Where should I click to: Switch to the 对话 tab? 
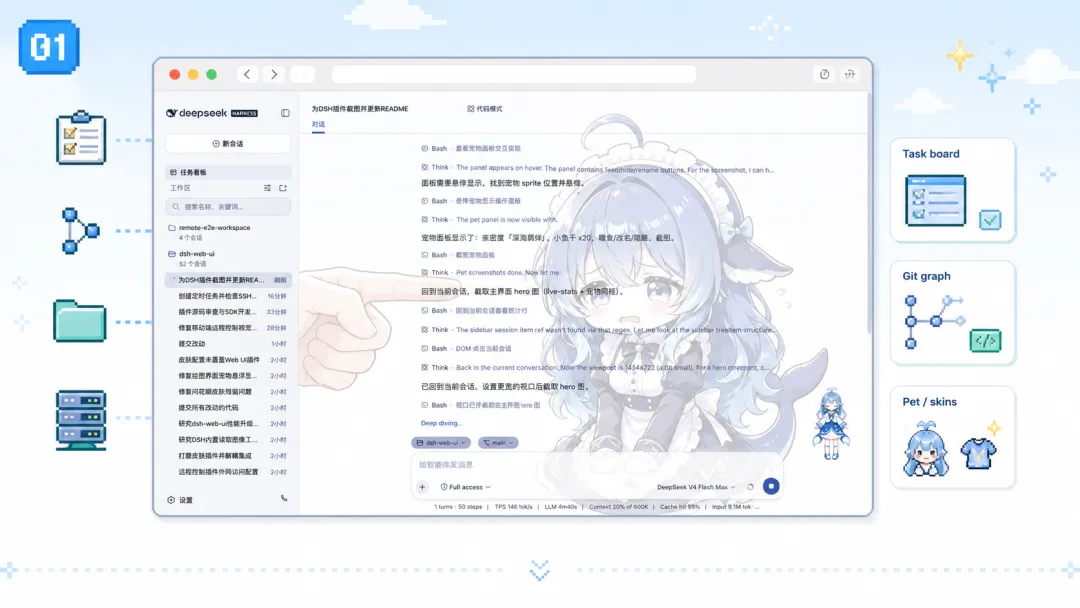[x=318, y=125]
